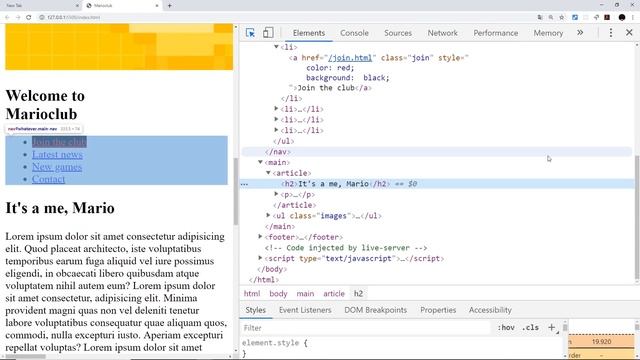Select the DOM Breakpoints tab
The image size is (640, 360).
click(x=376, y=310)
